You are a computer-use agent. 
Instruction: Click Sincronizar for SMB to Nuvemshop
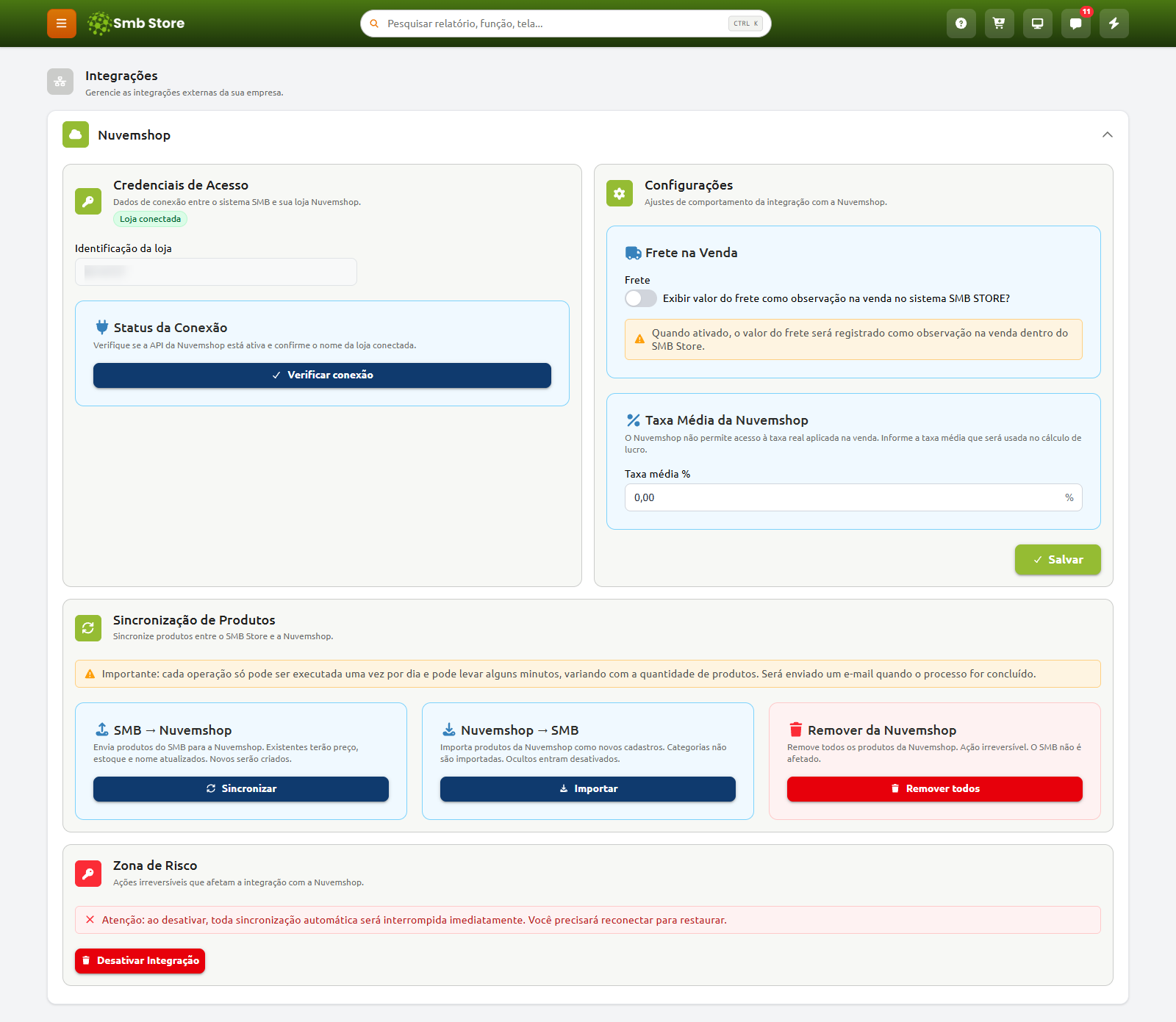click(241, 788)
